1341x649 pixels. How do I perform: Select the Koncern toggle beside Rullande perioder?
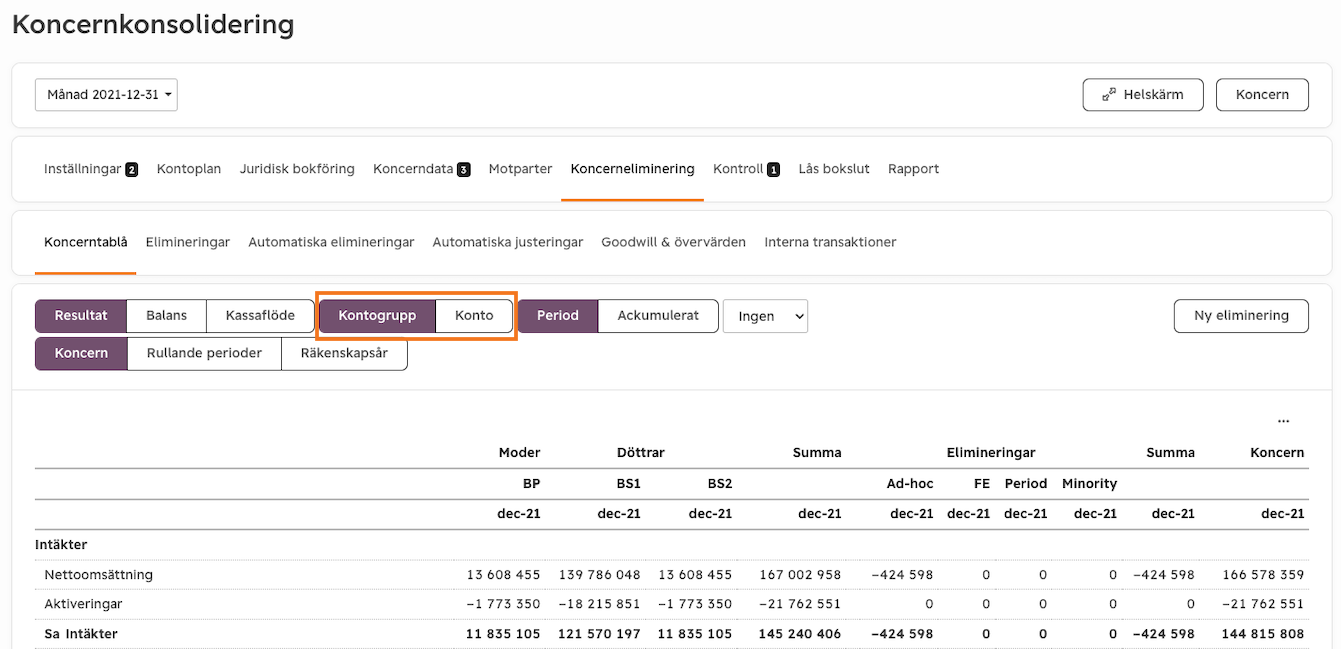point(81,354)
